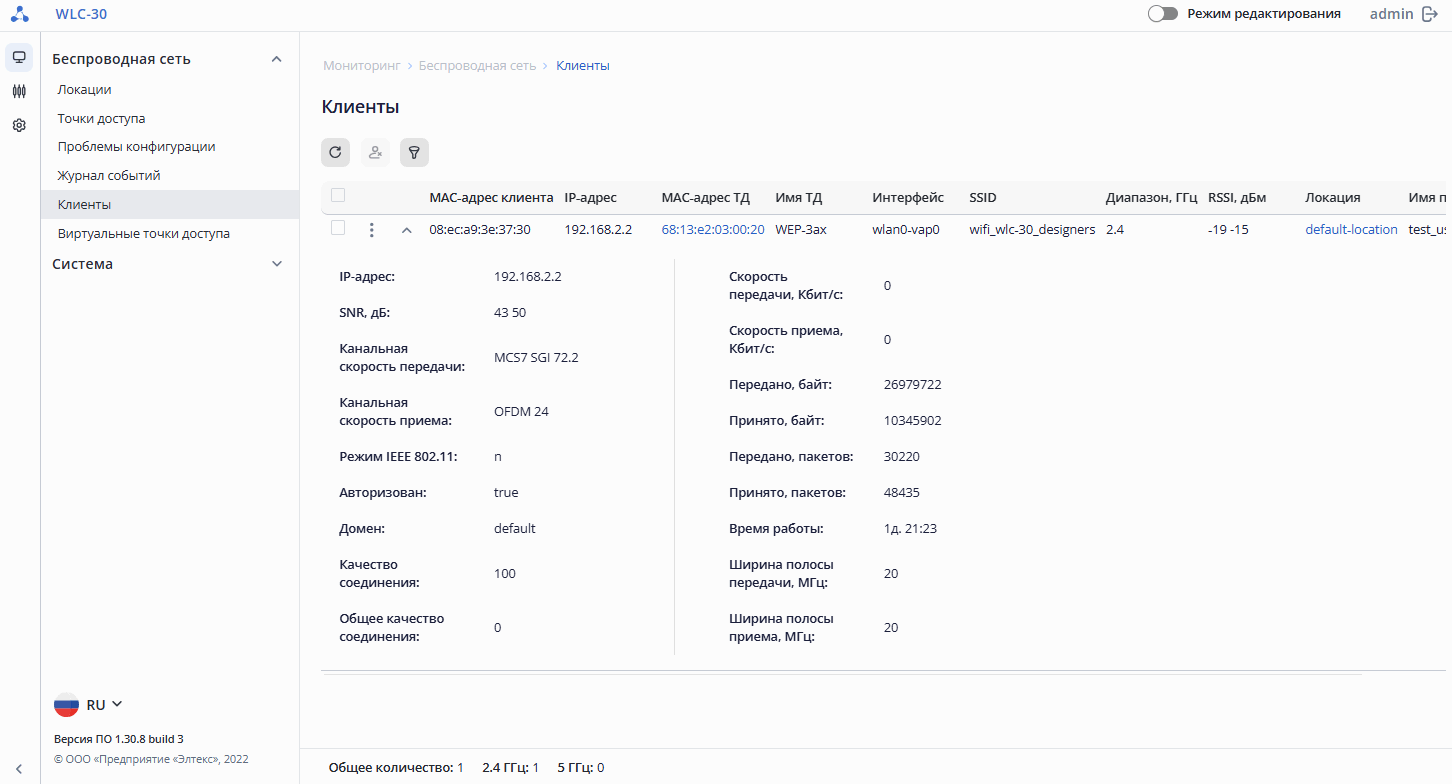
Task: Toggle the Режим редактирования switch
Action: point(1162,14)
